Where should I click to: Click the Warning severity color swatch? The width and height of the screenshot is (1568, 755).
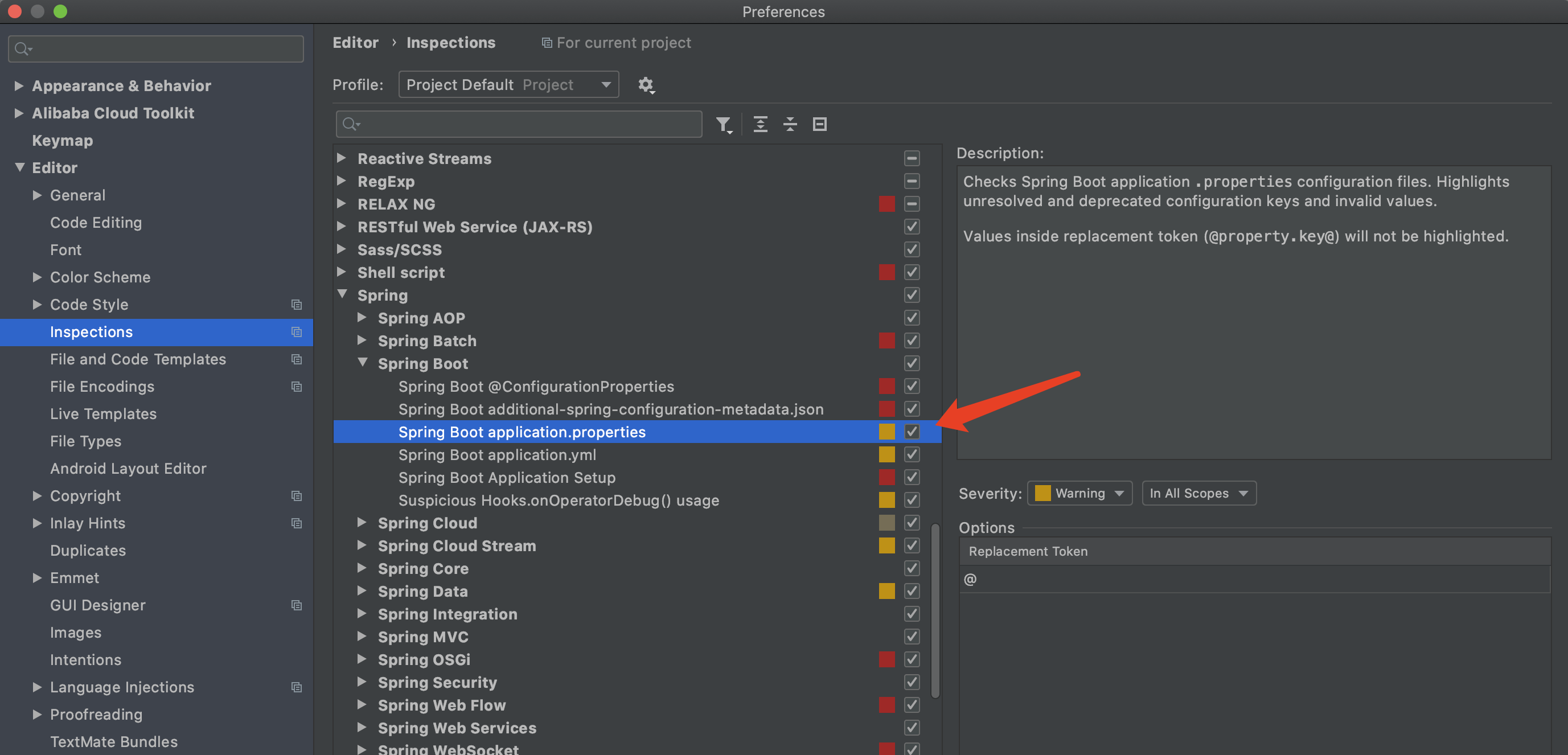[1043, 493]
